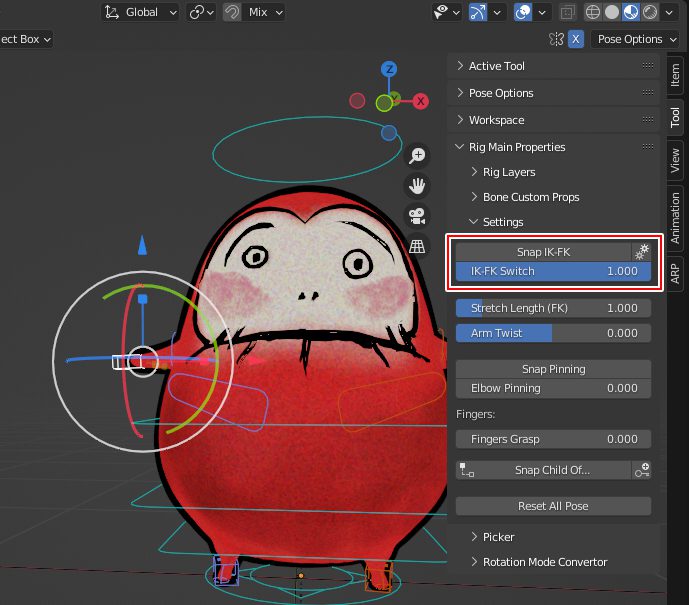The width and height of the screenshot is (689, 605).
Task: Open the Pose Options dropdown
Action: [x=631, y=39]
